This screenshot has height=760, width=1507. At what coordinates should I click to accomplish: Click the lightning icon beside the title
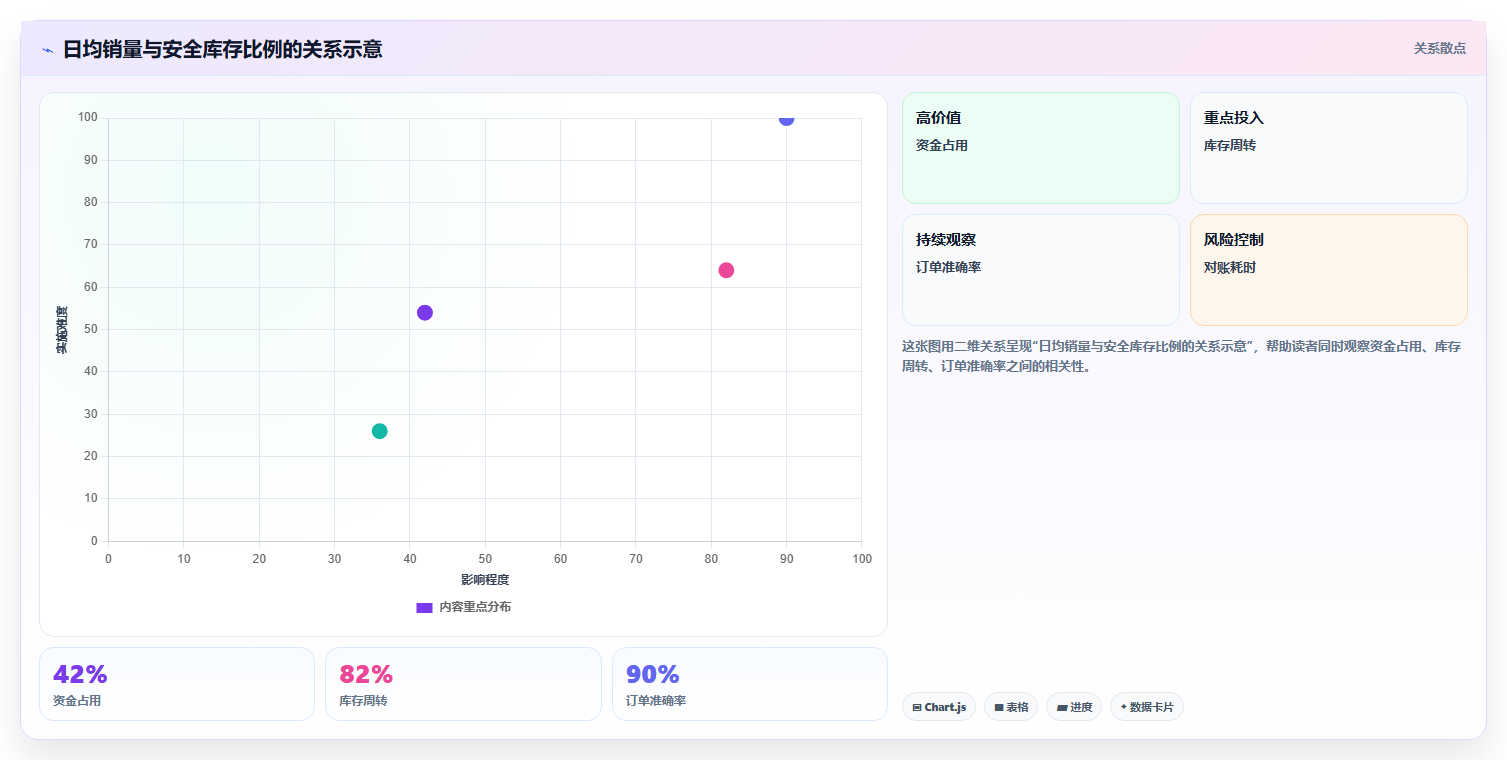point(48,50)
